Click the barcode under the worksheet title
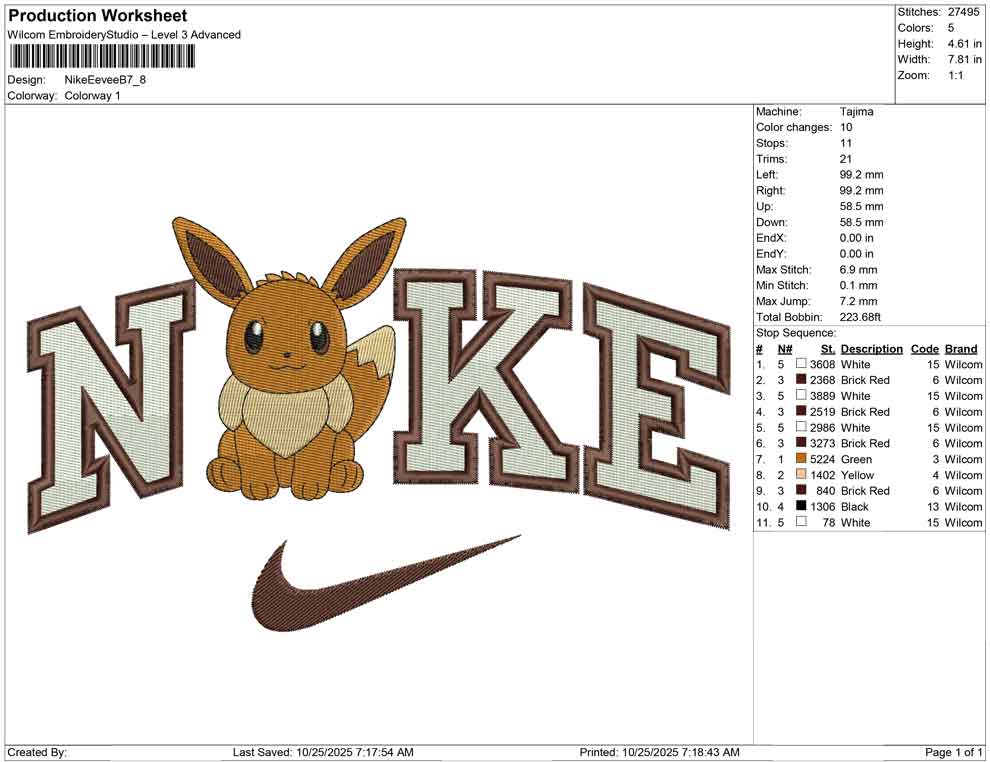 102,57
